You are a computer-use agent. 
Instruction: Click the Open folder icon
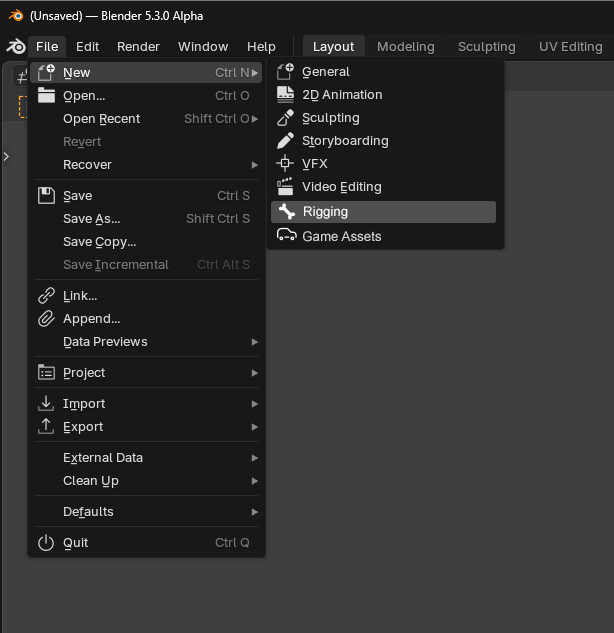point(46,96)
